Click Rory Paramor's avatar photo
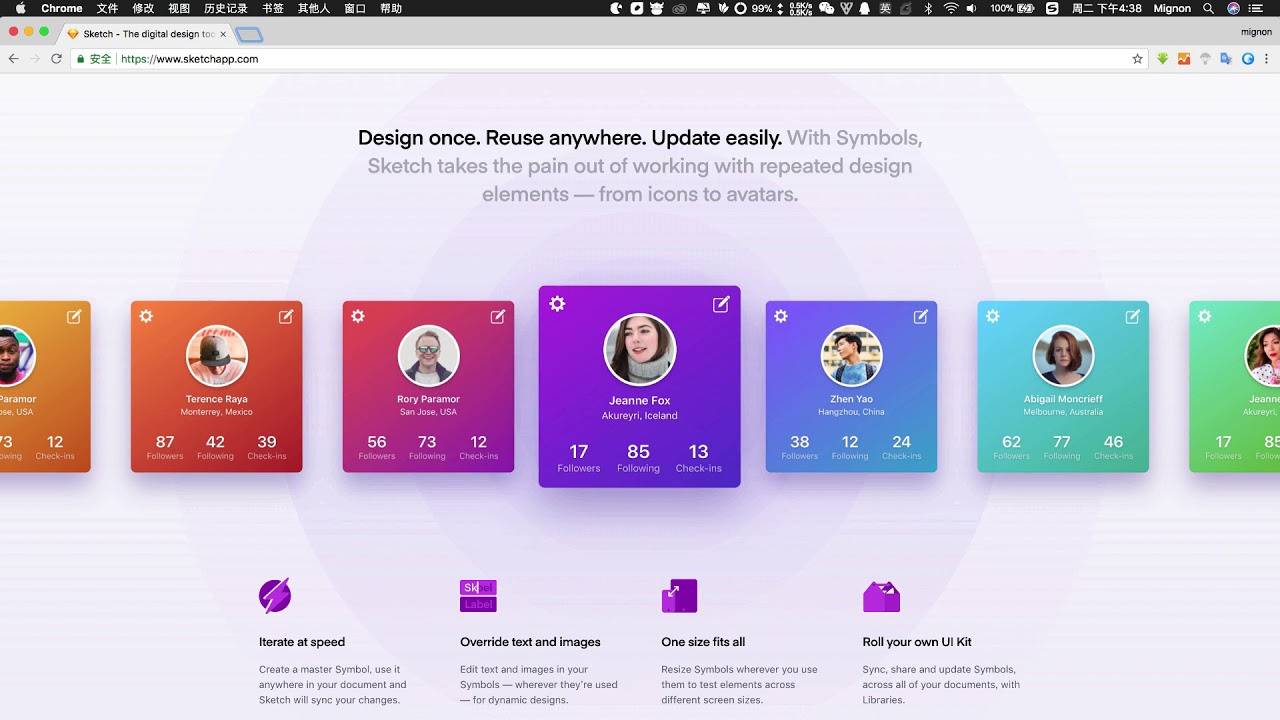Image resolution: width=1280 pixels, height=720 pixels. coord(428,356)
